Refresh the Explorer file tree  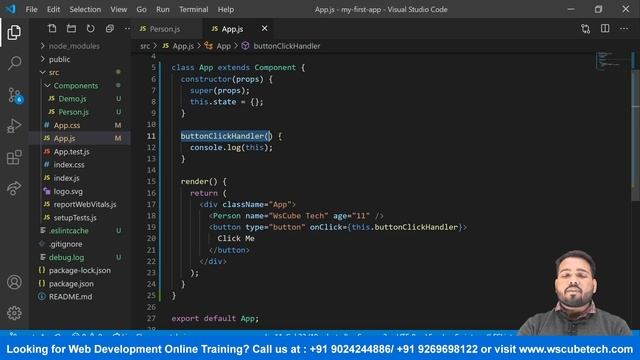click(x=90, y=29)
